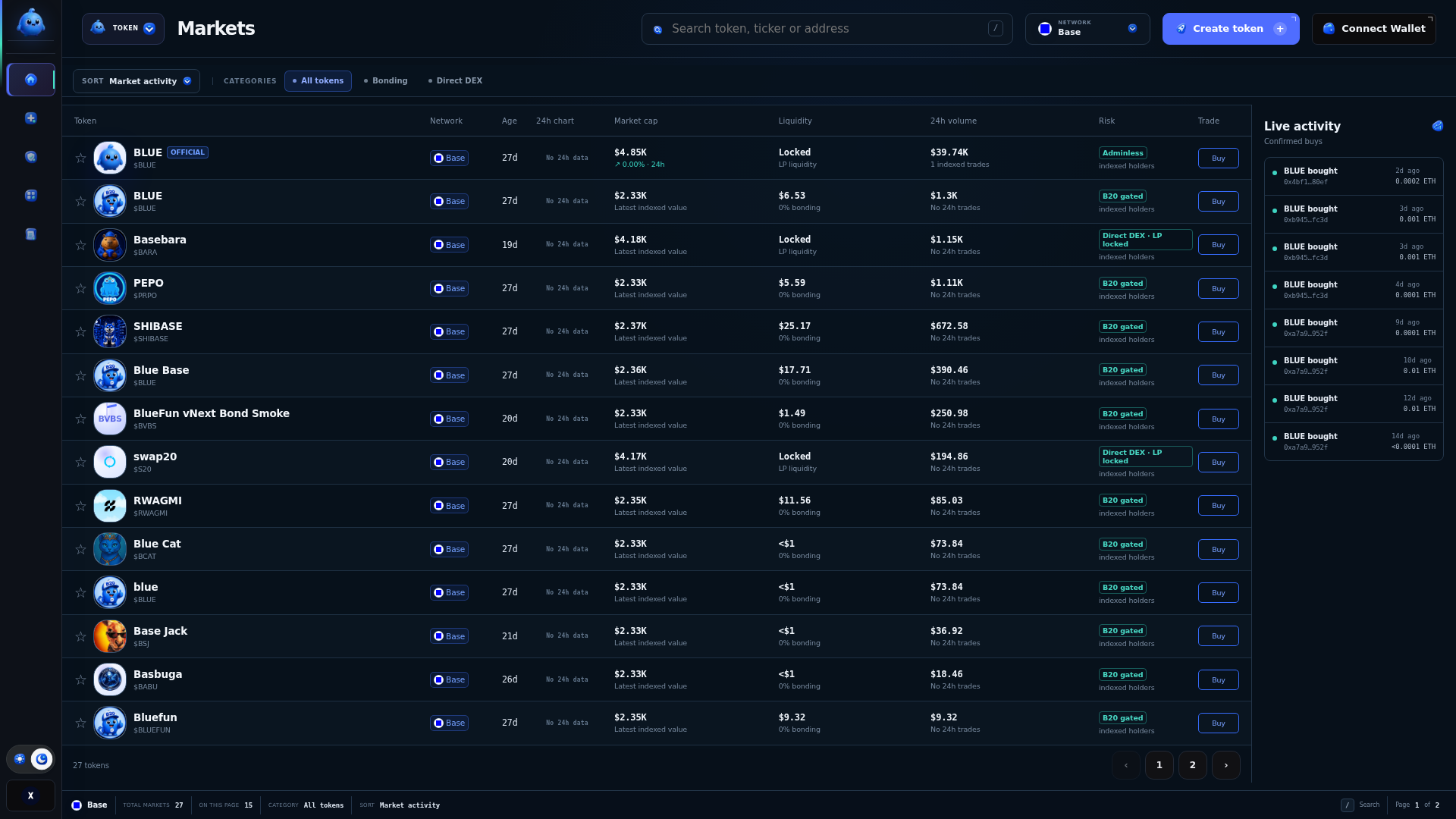The image size is (1456, 819).
Task: Switch to light theme sun toggle
Action: [20, 759]
